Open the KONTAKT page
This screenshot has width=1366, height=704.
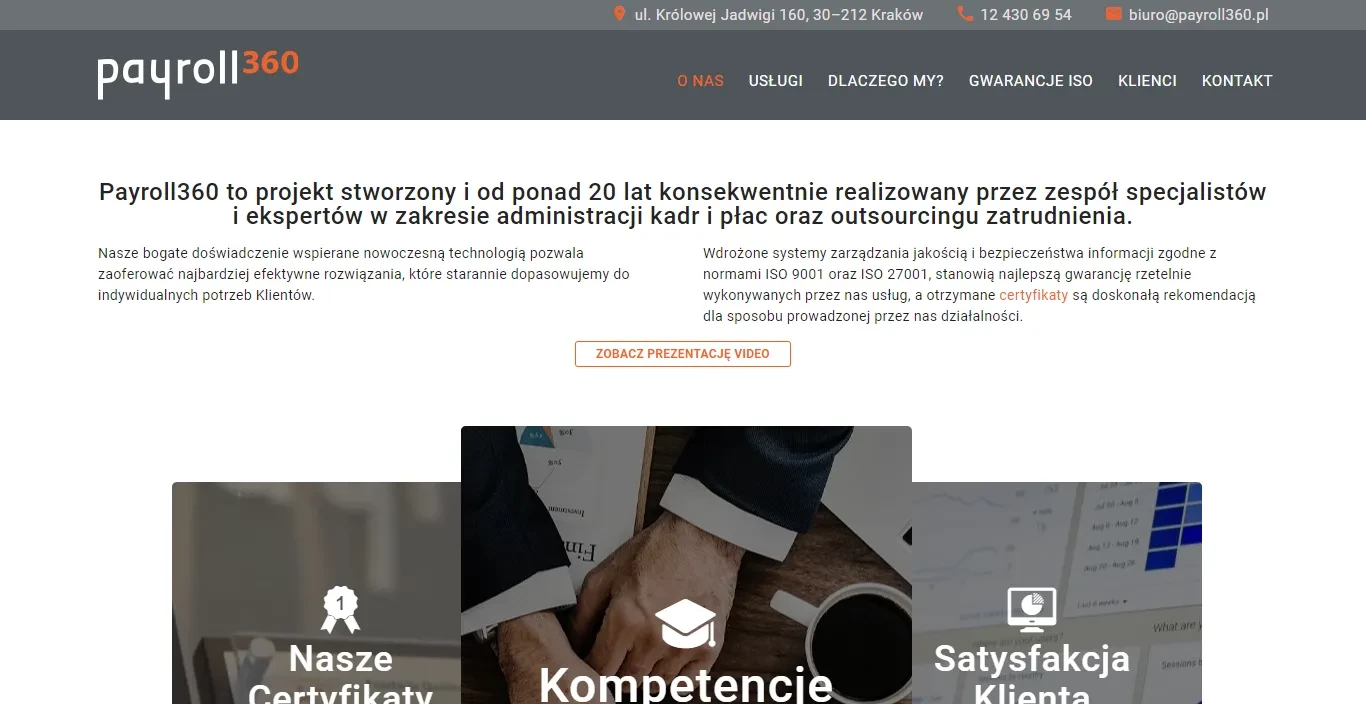click(1237, 81)
